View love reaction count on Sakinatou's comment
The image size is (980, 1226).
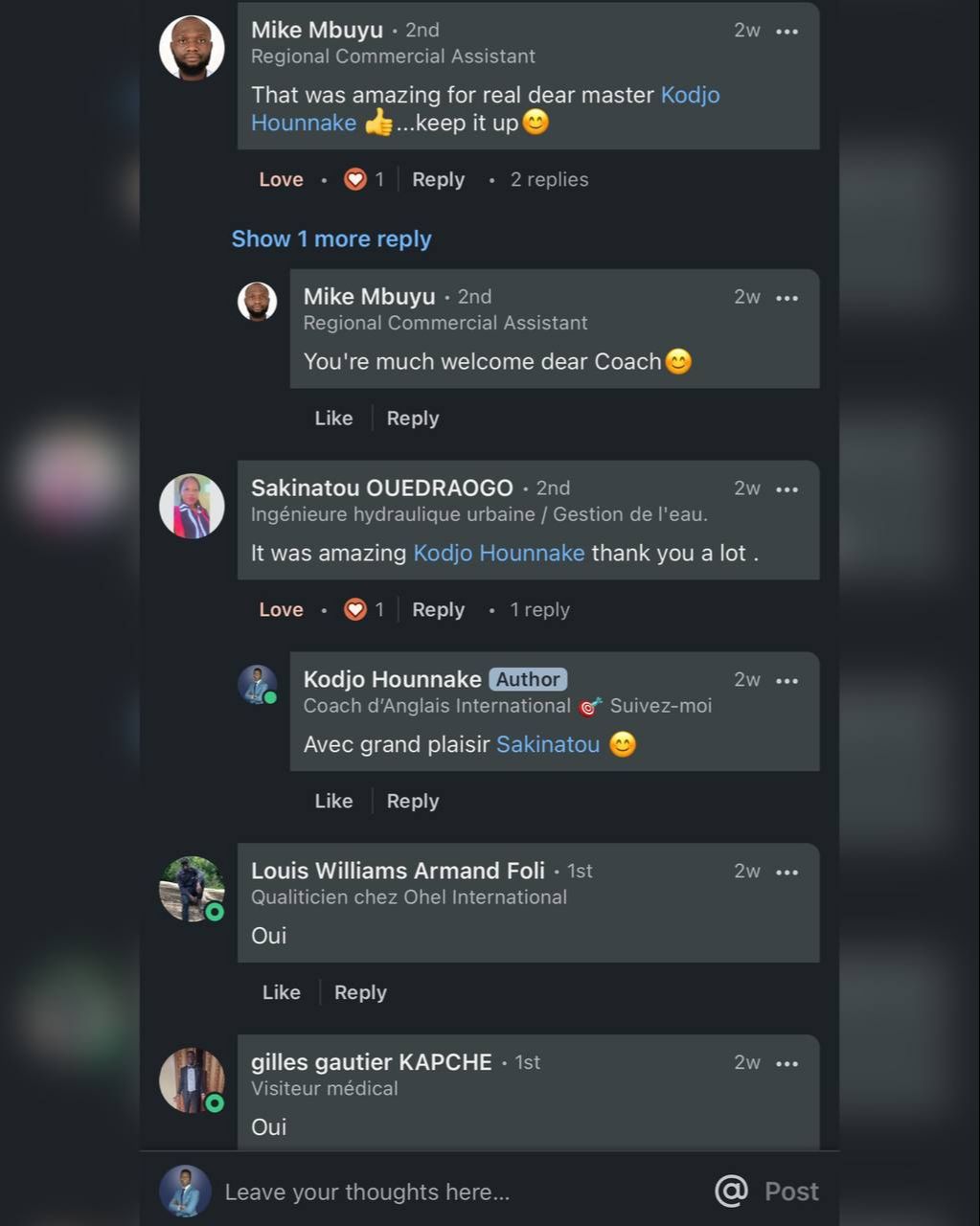pyautogui.click(x=365, y=609)
